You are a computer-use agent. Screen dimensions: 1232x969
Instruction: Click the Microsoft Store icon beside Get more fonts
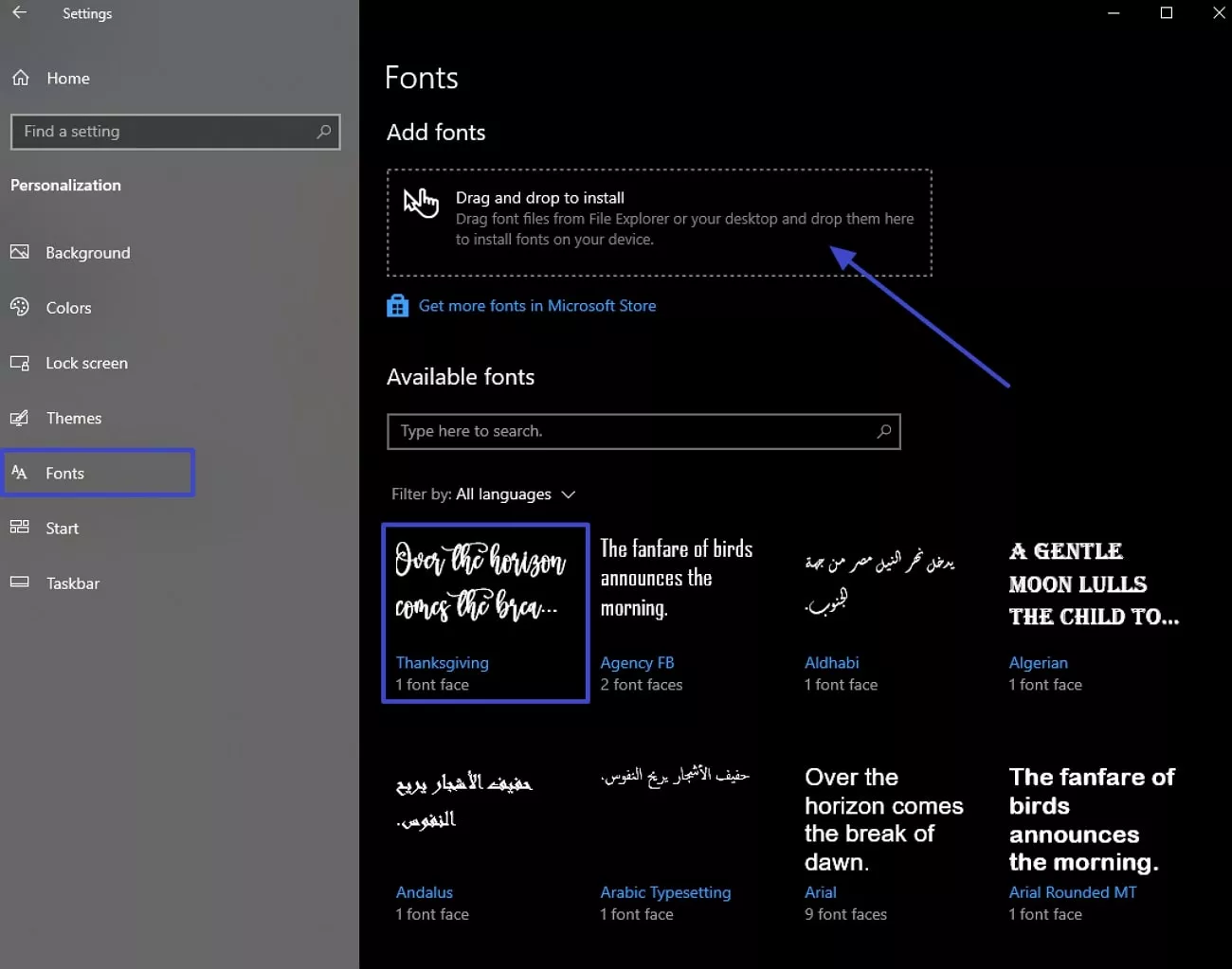point(397,305)
